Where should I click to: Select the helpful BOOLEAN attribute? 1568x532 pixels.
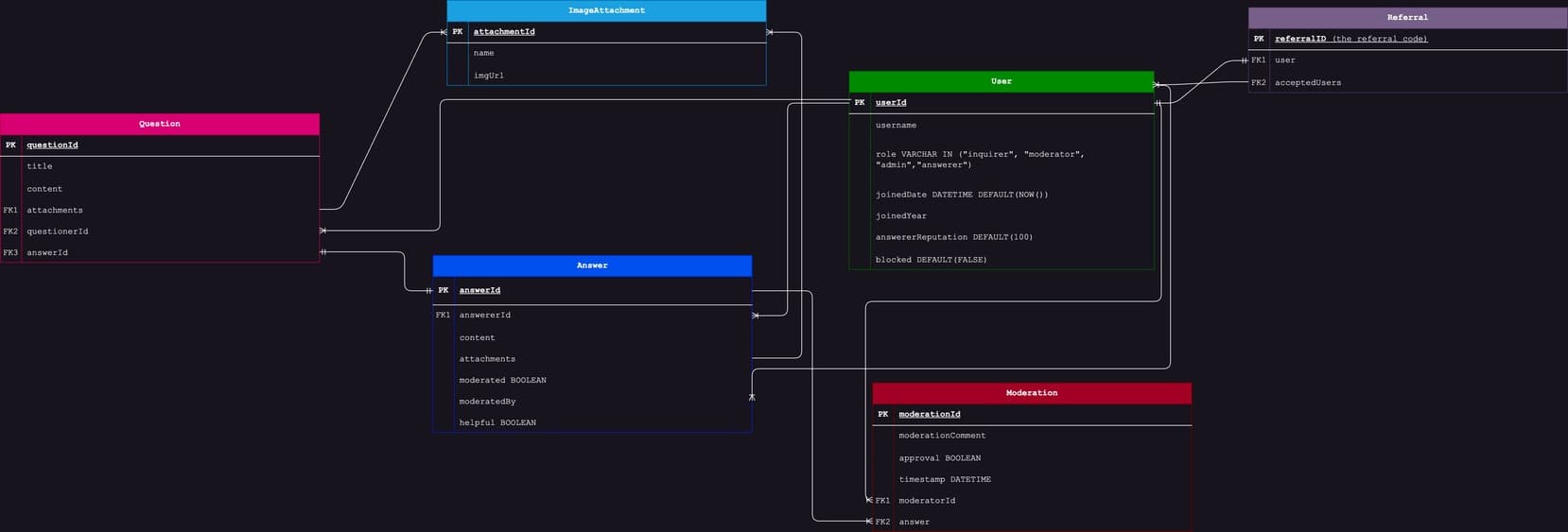497,423
